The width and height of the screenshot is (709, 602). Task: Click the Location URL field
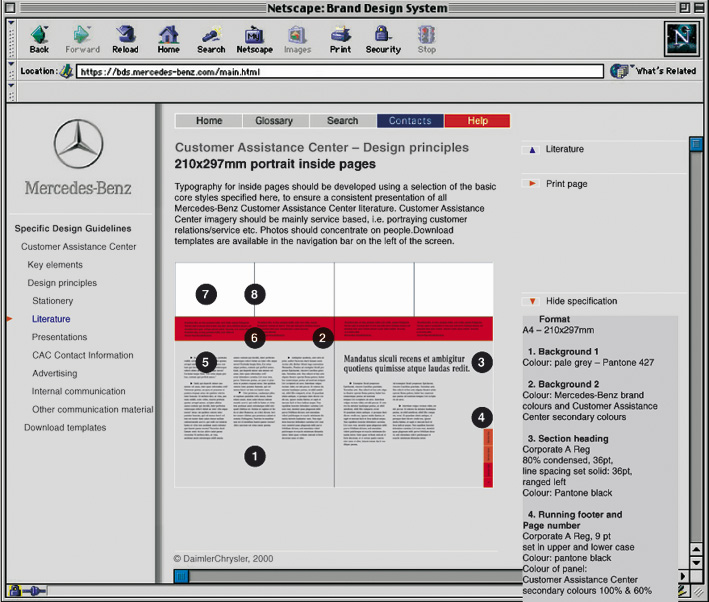coord(340,71)
